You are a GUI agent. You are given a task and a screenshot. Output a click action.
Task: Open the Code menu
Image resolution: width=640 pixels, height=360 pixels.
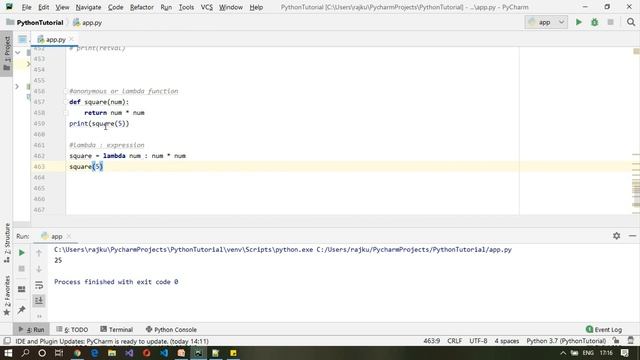click(x=116, y=7)
